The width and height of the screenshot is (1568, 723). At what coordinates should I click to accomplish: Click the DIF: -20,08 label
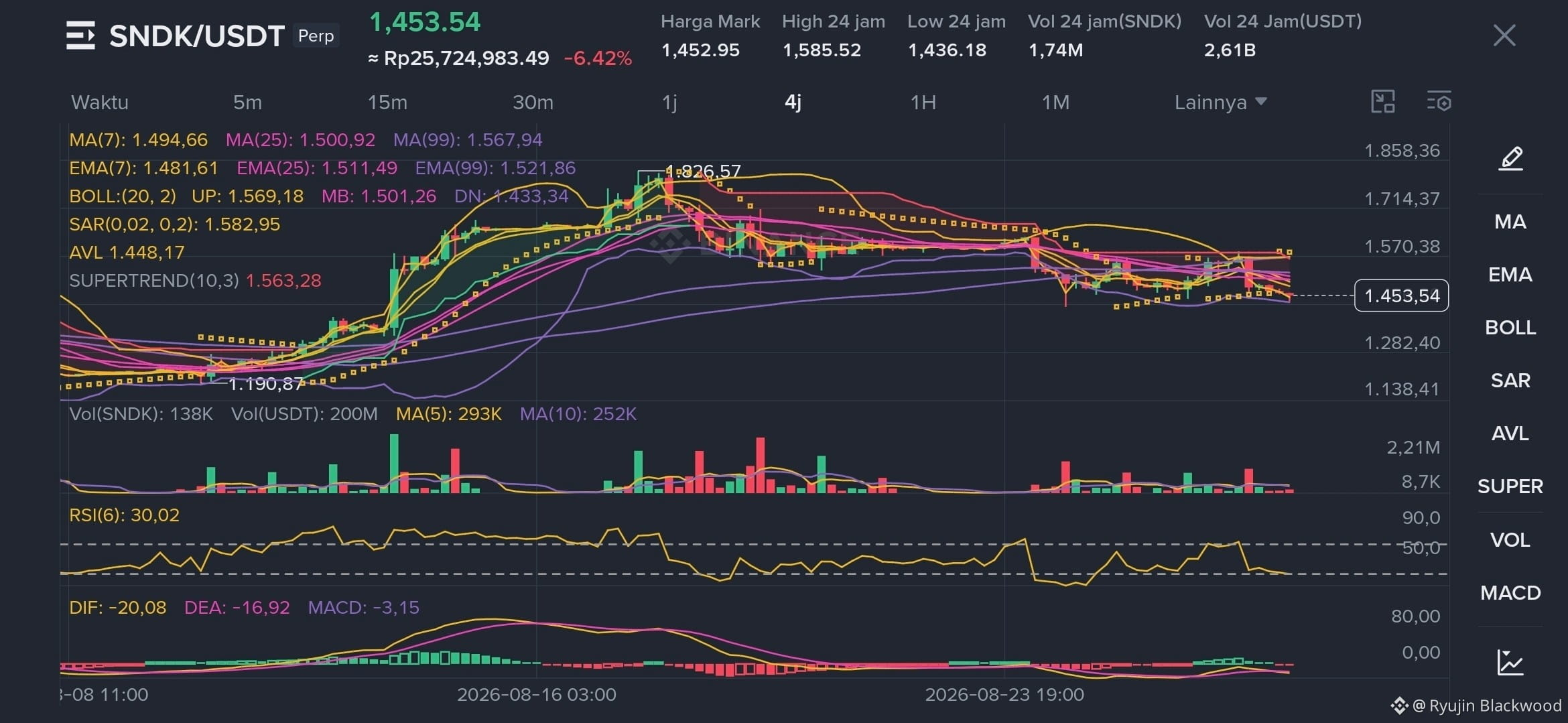pos(118,608)
